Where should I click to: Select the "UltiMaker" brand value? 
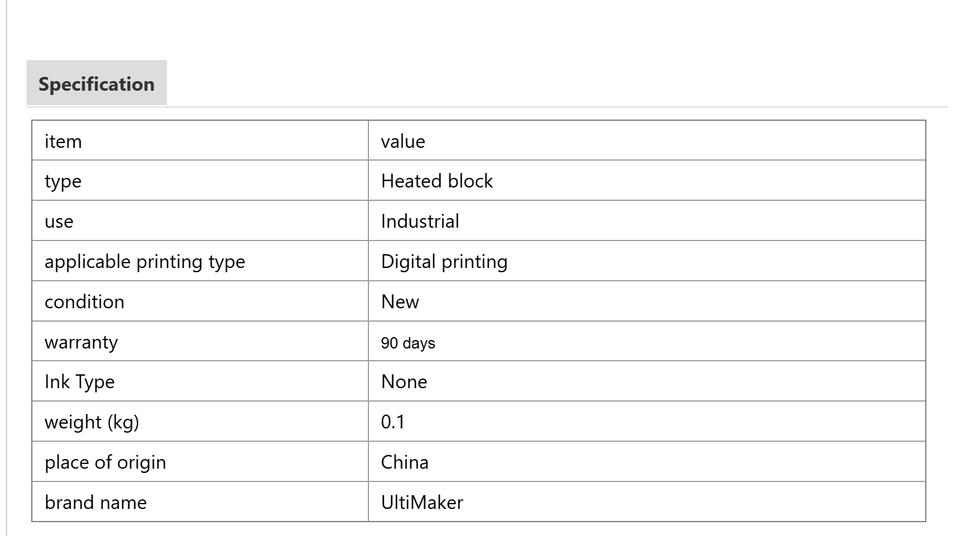point(422,502)
